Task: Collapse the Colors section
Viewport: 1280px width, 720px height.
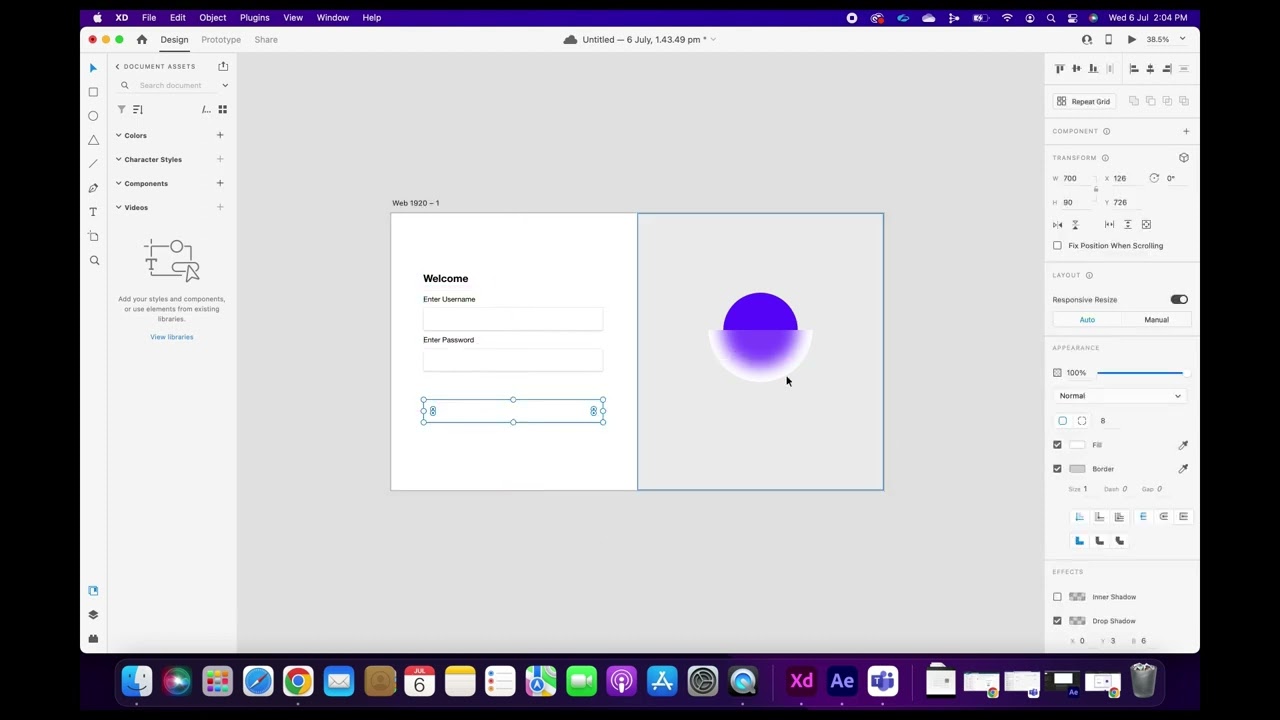Action: point(118,135)
